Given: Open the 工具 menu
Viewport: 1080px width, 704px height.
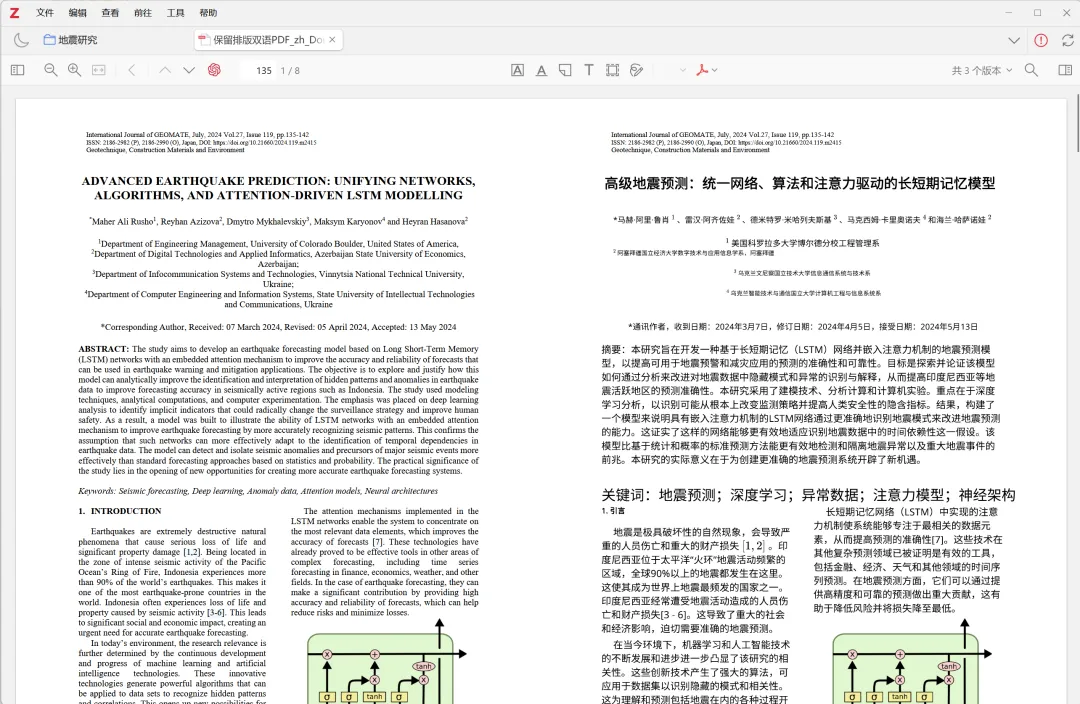Looking at the screenshot, I should (x=176, y=12).
